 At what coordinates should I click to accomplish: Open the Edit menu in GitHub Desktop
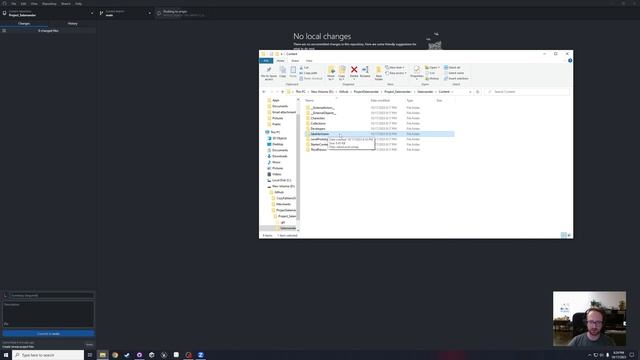(23, 4)
